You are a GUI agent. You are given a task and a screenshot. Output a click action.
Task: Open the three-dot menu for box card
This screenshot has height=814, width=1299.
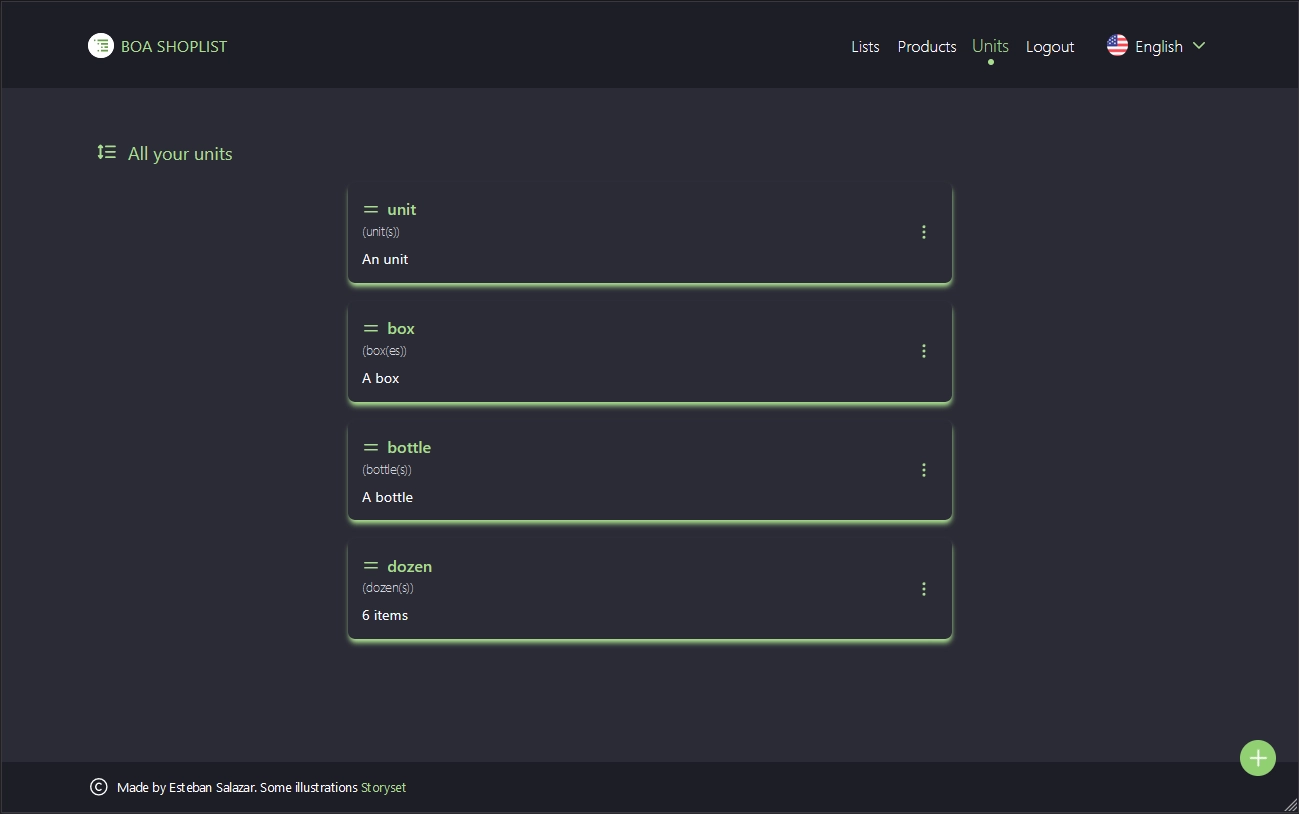(923, 351)
